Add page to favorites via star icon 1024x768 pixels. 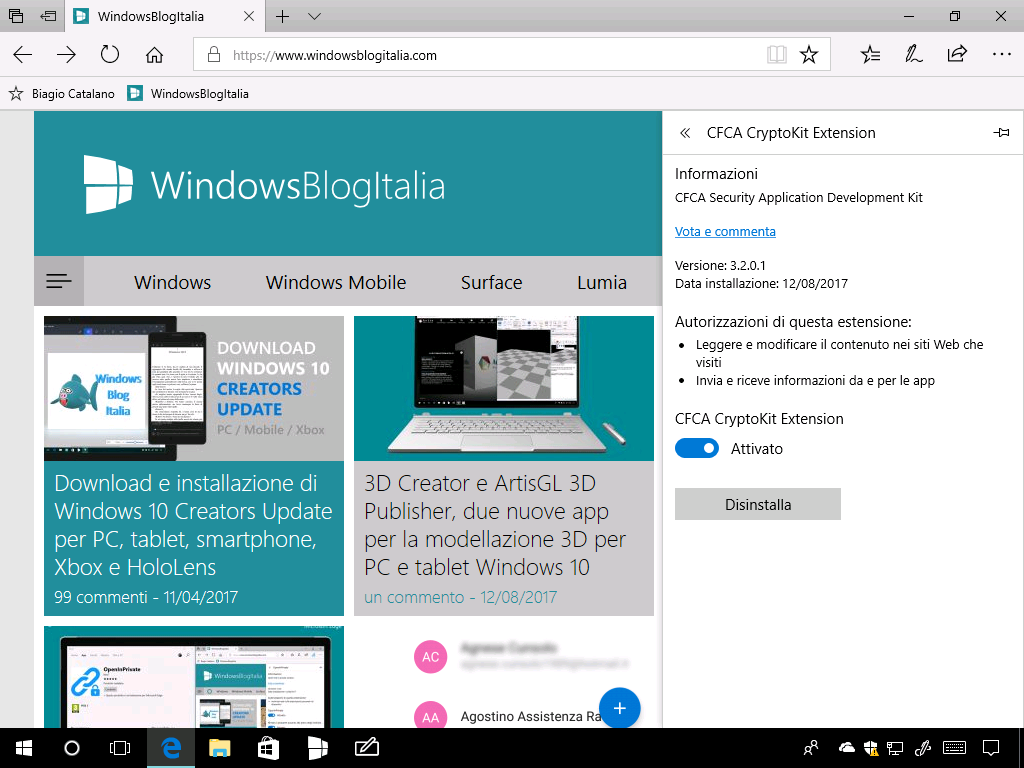809,55
